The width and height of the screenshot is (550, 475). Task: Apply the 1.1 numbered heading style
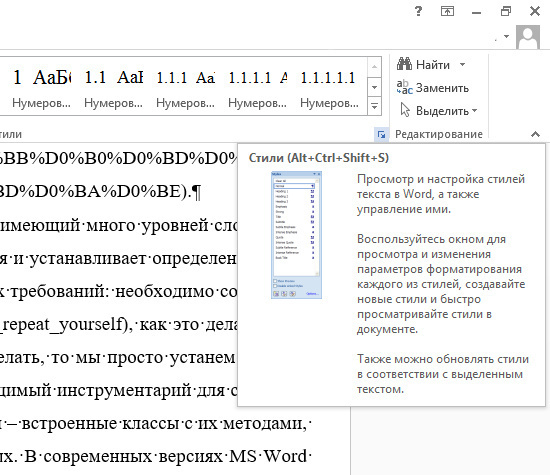click(x=113, y=86)
